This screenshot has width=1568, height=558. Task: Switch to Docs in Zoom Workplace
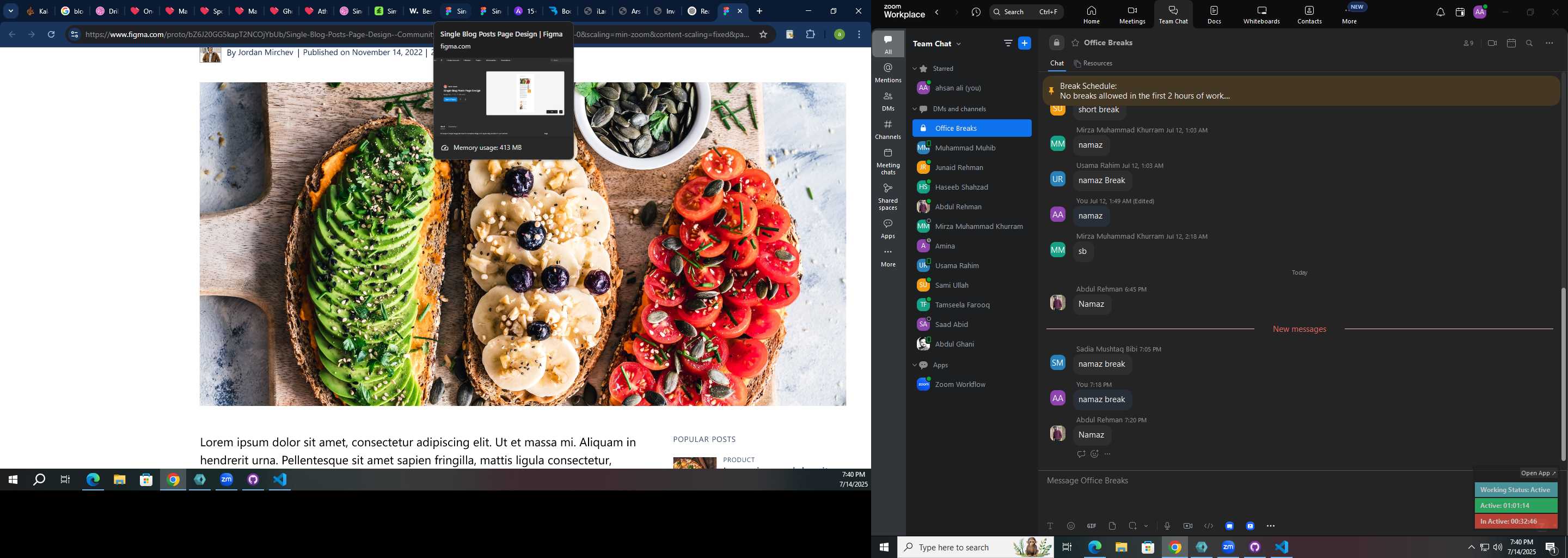pos(1214,14)
